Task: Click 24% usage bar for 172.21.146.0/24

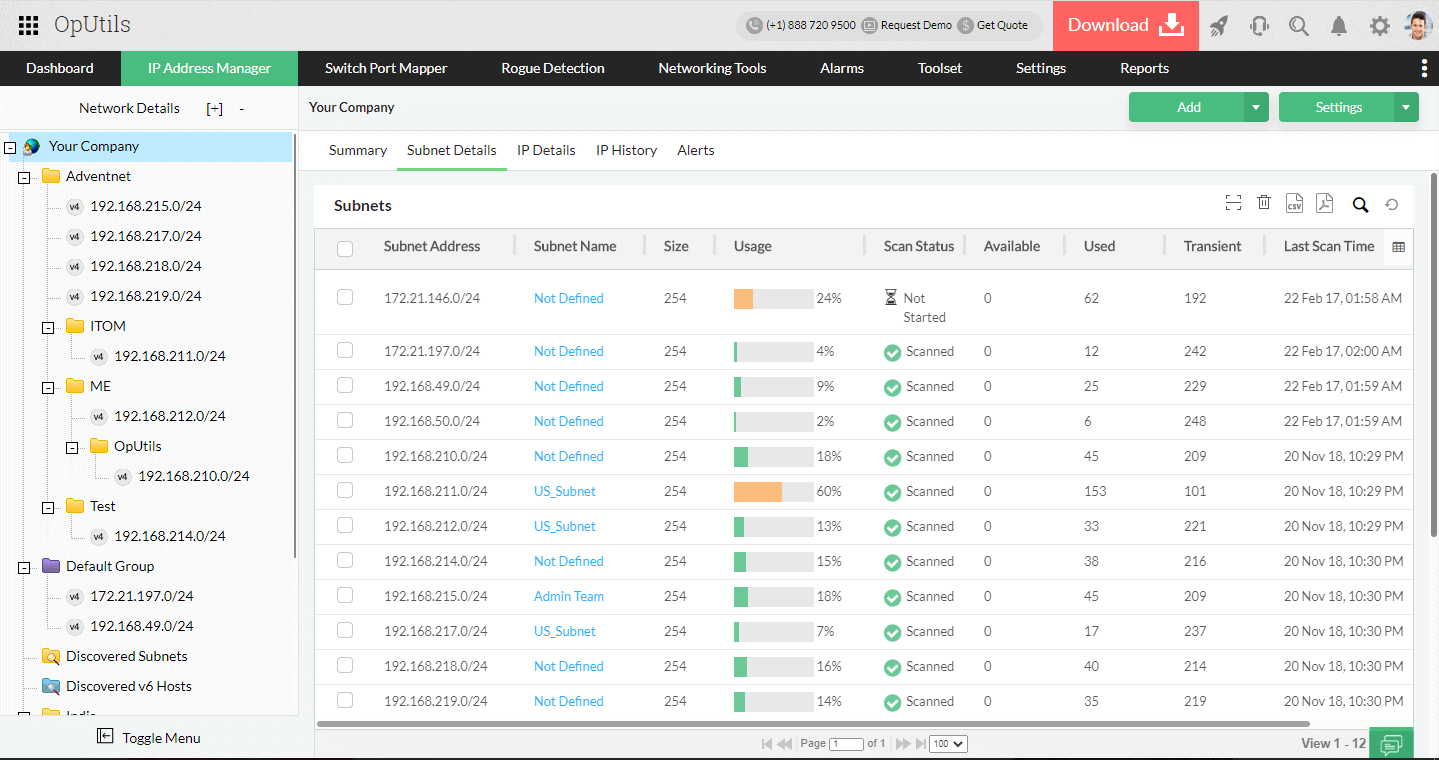Action: [x=773, y=298]
